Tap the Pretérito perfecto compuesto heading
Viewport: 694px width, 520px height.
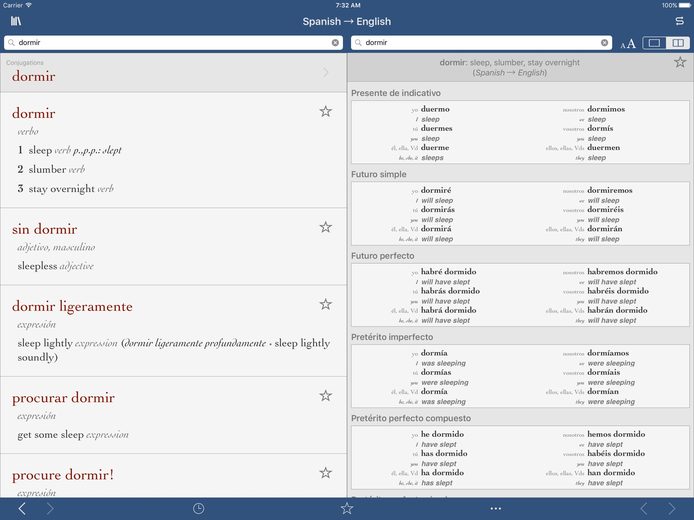click(x=411, y=418)
